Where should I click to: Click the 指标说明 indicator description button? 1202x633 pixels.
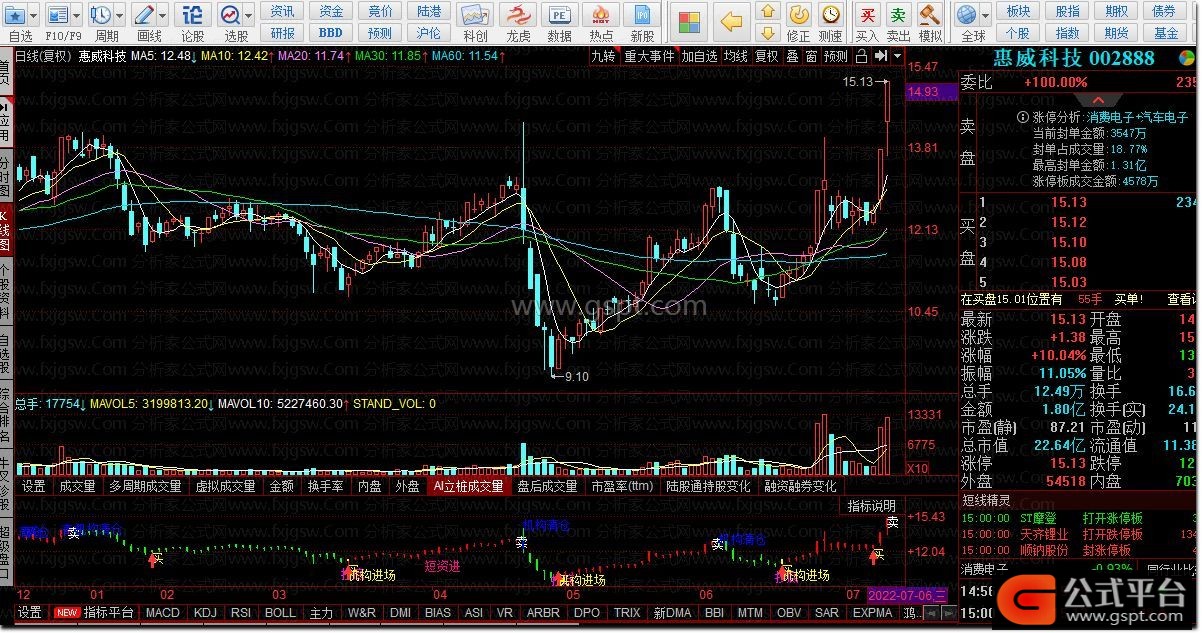click(872, 506)
